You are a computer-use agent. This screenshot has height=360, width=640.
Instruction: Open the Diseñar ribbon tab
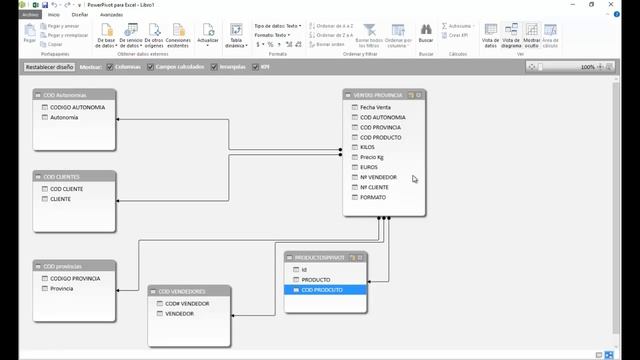tap(80, 15)
